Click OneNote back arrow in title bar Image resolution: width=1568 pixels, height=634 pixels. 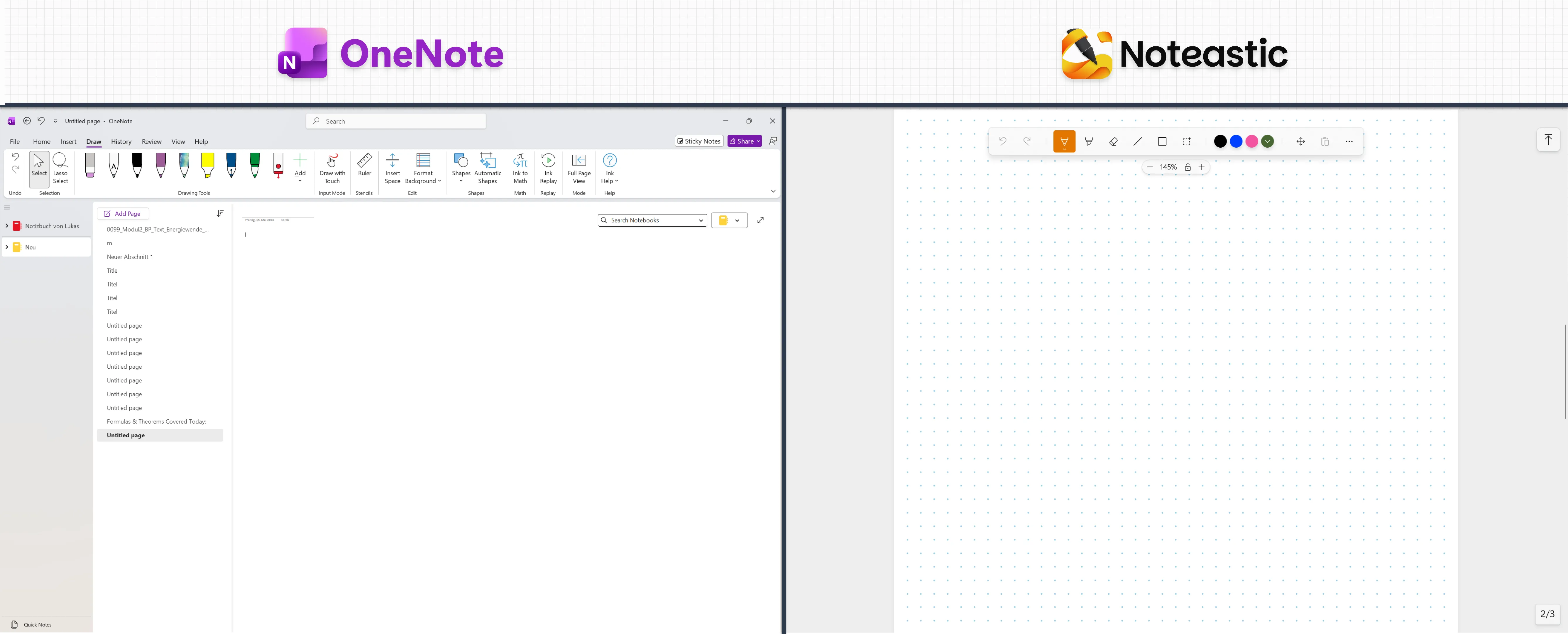pyautogui.click(x=27, y=121)
